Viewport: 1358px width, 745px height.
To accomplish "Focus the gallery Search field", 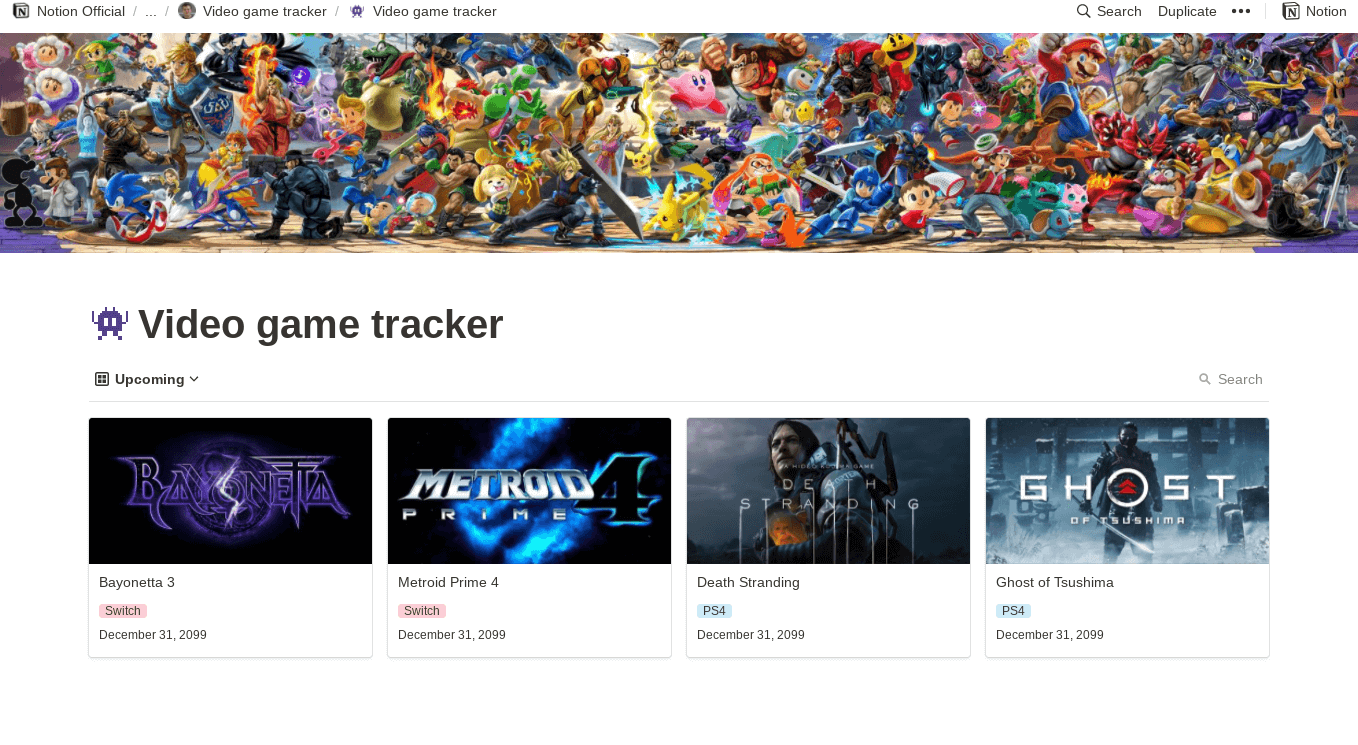I will coord(1240,379).
